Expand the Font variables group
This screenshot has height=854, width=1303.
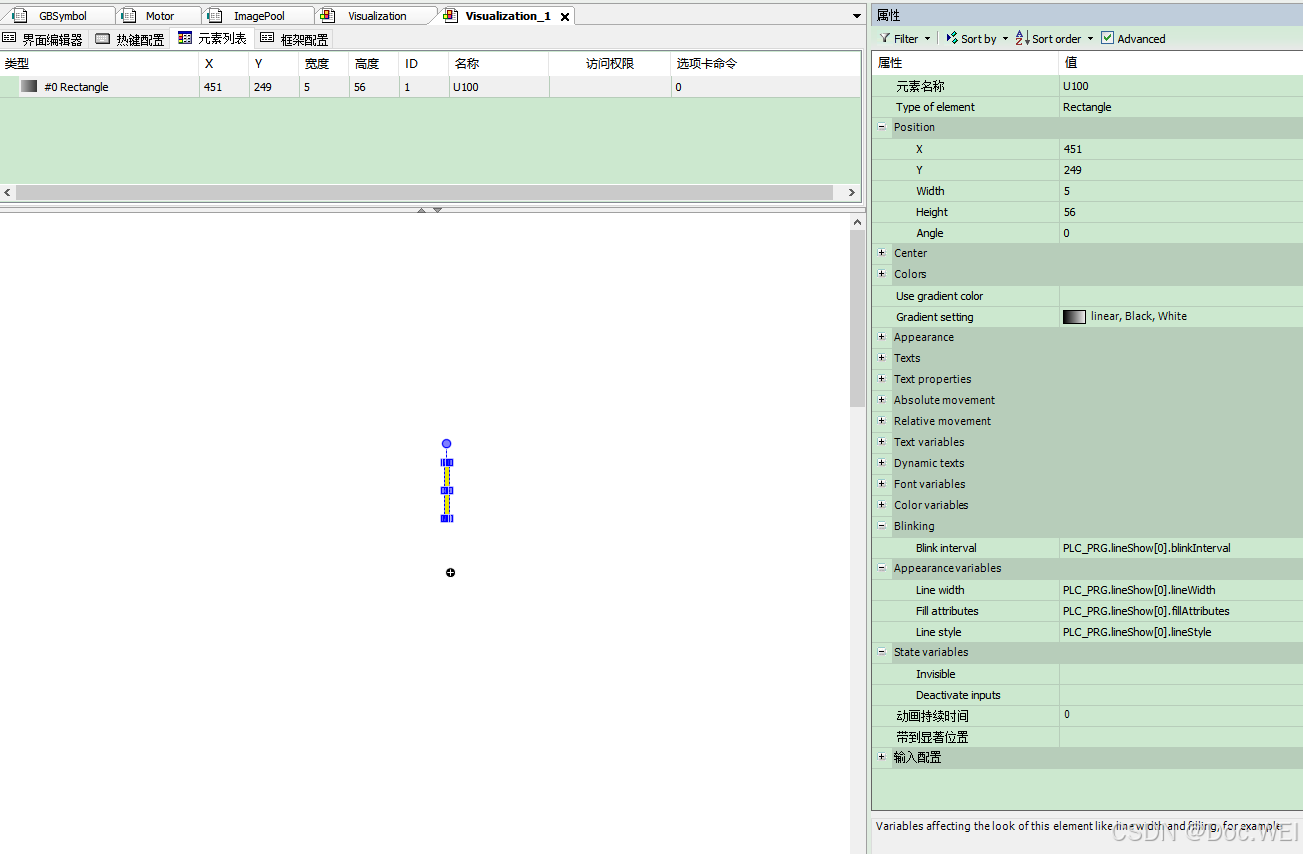pyautogui.click(x=882, y=484)
